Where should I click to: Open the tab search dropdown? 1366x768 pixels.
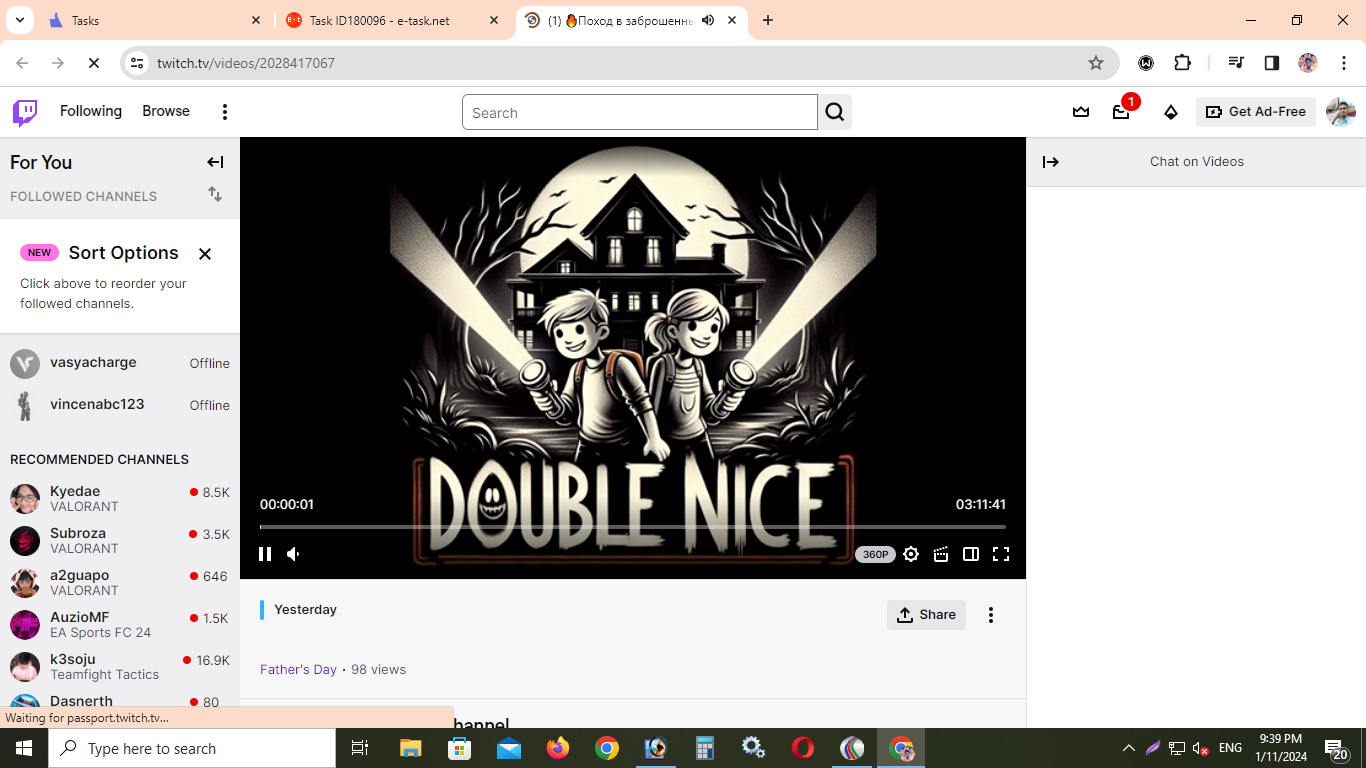(x=19, y=20)
